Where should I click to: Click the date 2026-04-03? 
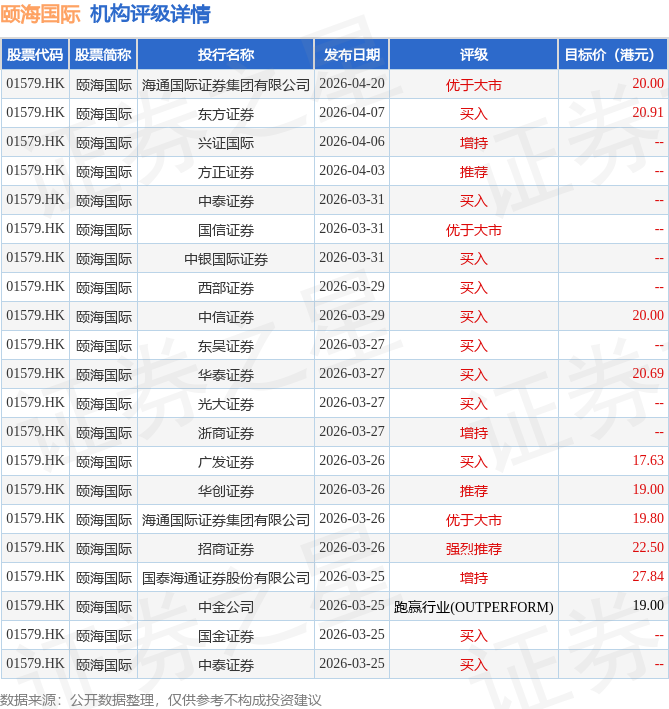tap(352, 170)
